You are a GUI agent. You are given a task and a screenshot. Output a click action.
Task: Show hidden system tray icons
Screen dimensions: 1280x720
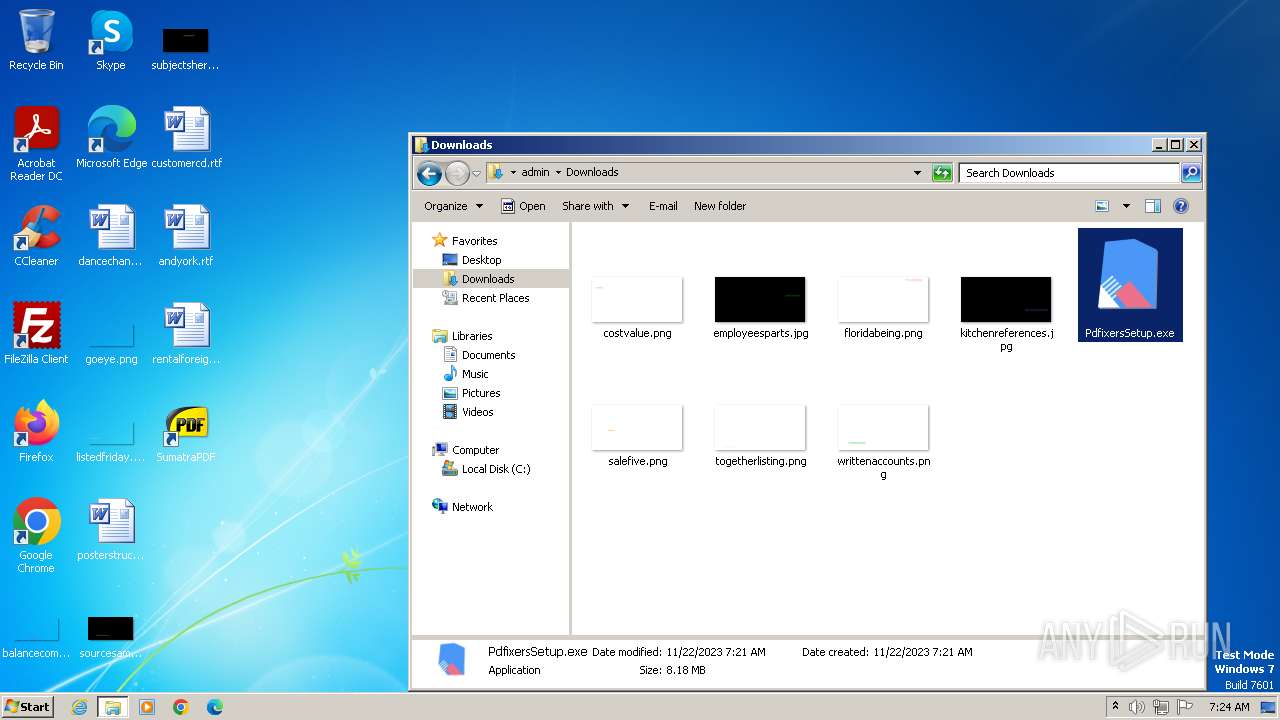(1115, 707)
